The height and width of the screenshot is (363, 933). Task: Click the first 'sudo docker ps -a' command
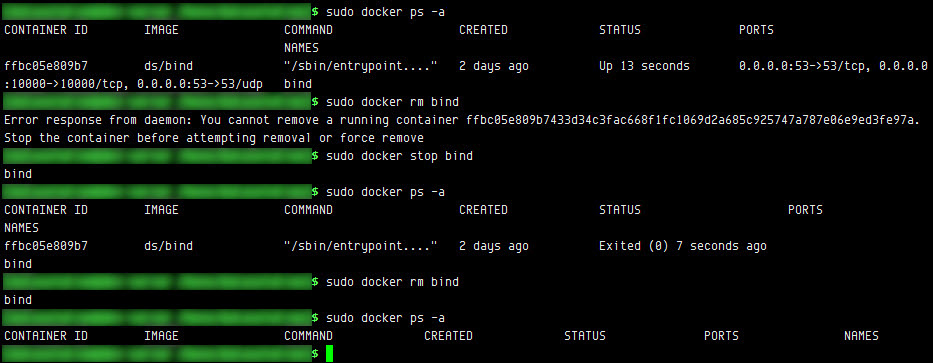coord(386,12)
